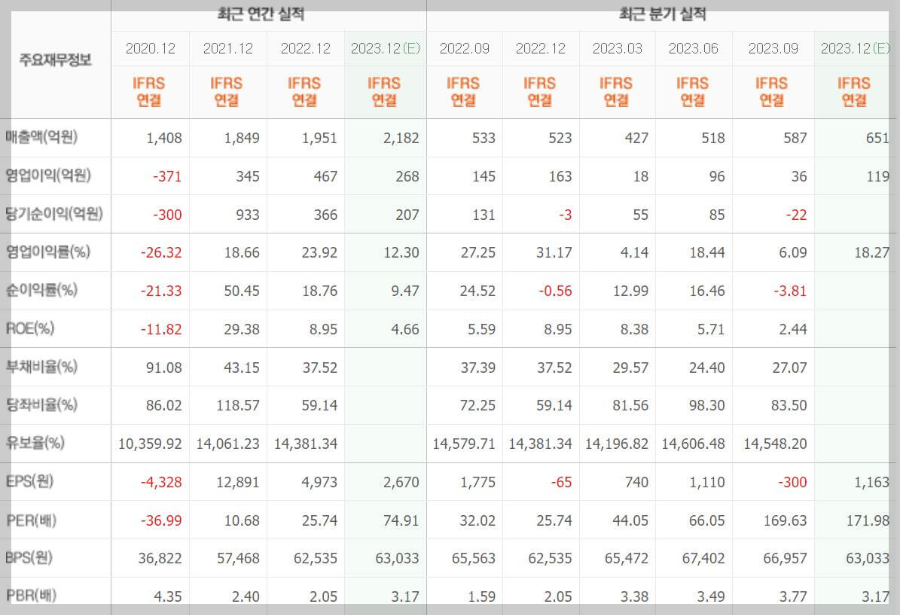Click the '영업이익률(%)' row label
The width and height of the screenshot is (900, 615).
48,252
